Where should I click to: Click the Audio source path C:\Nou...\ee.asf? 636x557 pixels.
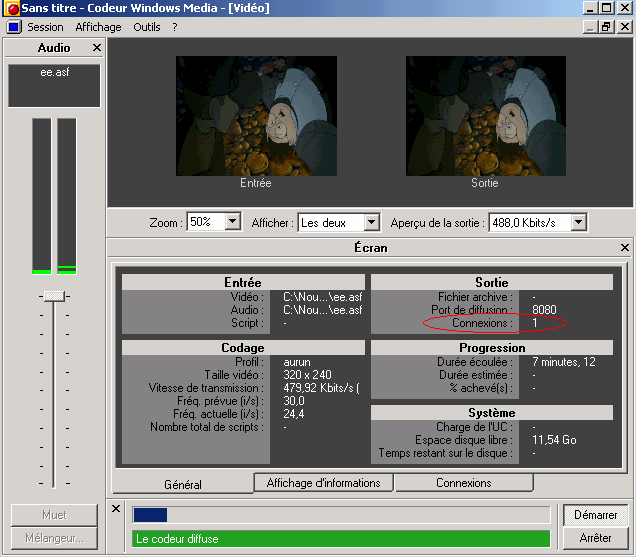click(322, 310)
